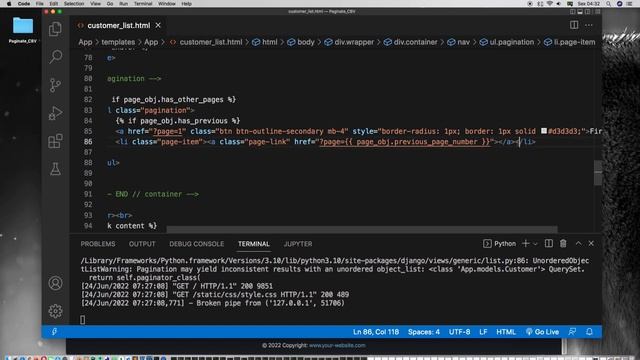Click line number 91 in gutter

[88, 194]
